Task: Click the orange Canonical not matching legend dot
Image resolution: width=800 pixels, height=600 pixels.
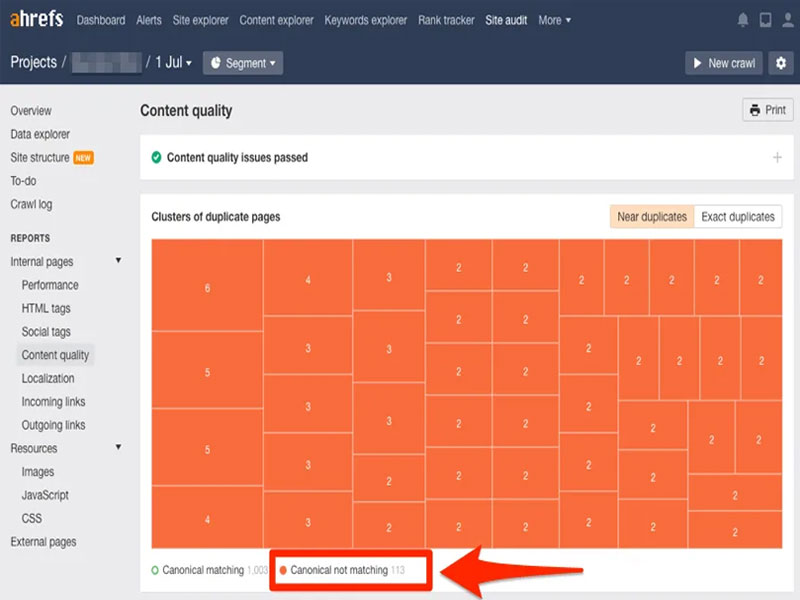Action: (x=283, y=570)
